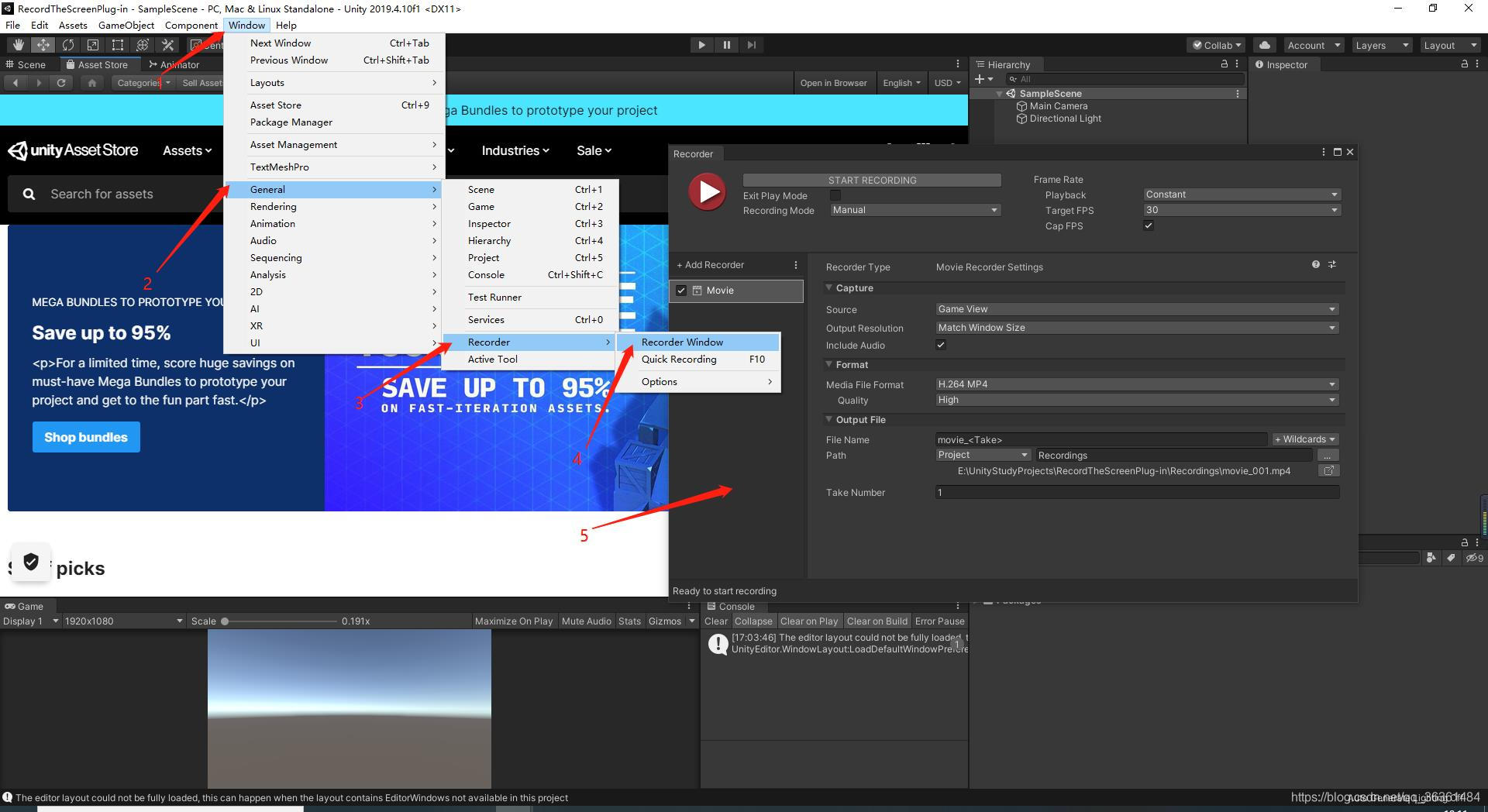Click Open in Browser button

pos(834,83)
